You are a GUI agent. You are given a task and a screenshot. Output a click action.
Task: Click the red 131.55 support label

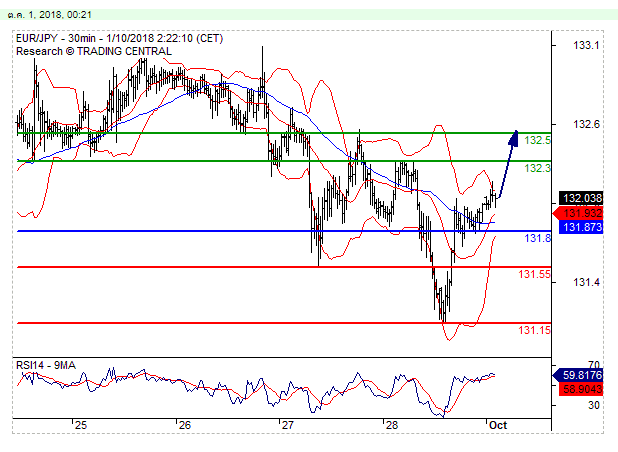(x=534, y=274)
